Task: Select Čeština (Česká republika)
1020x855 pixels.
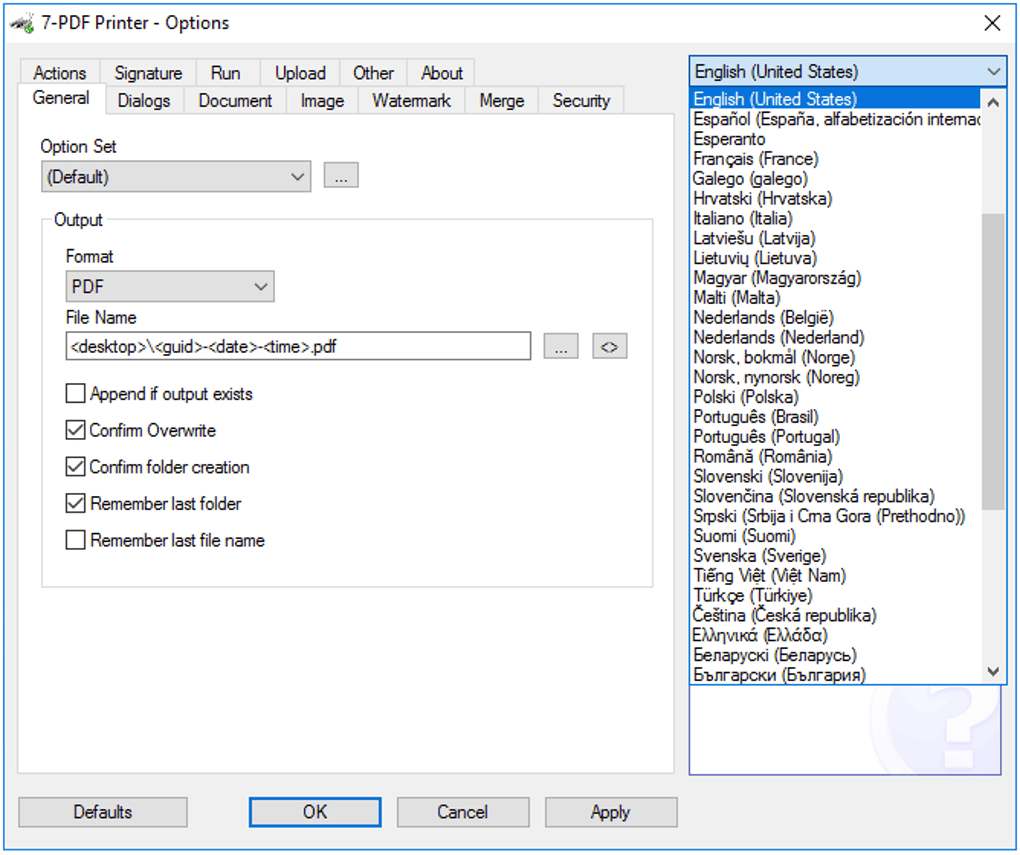Action: coord(835,615)
